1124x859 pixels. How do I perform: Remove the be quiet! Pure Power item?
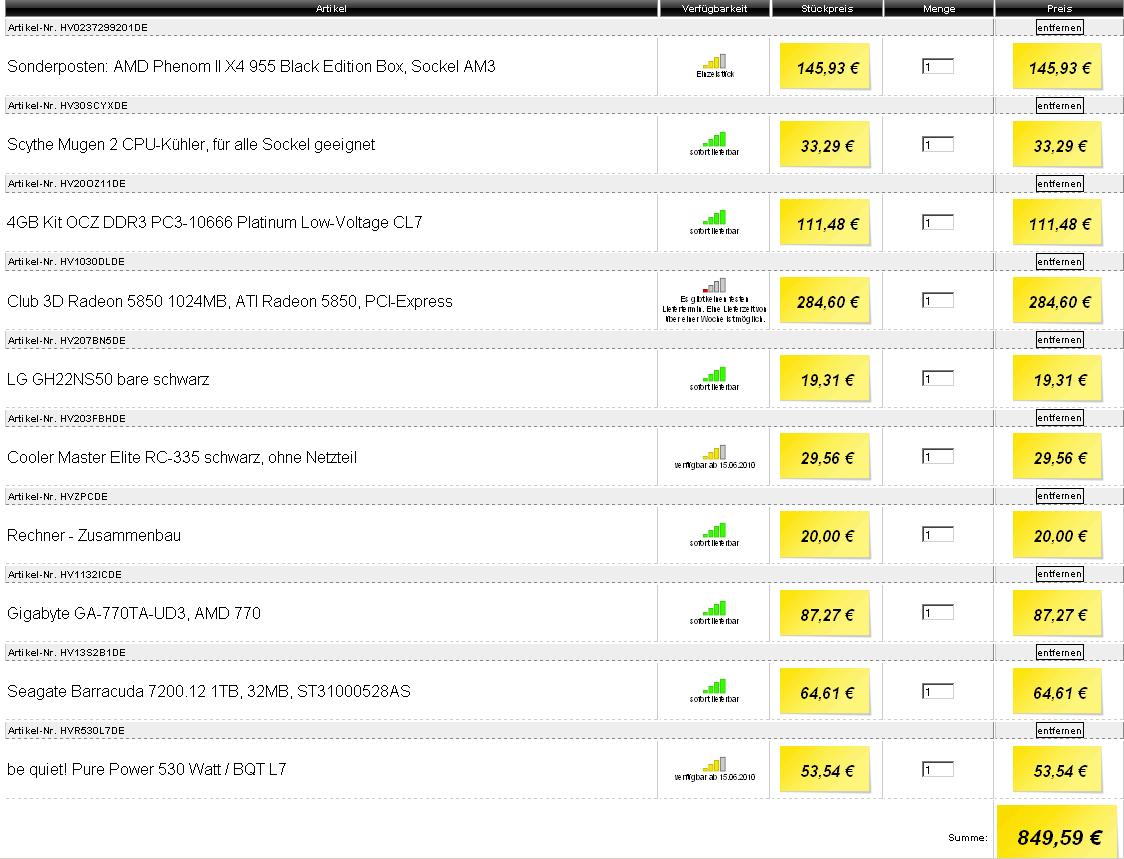pos(1059,731)
